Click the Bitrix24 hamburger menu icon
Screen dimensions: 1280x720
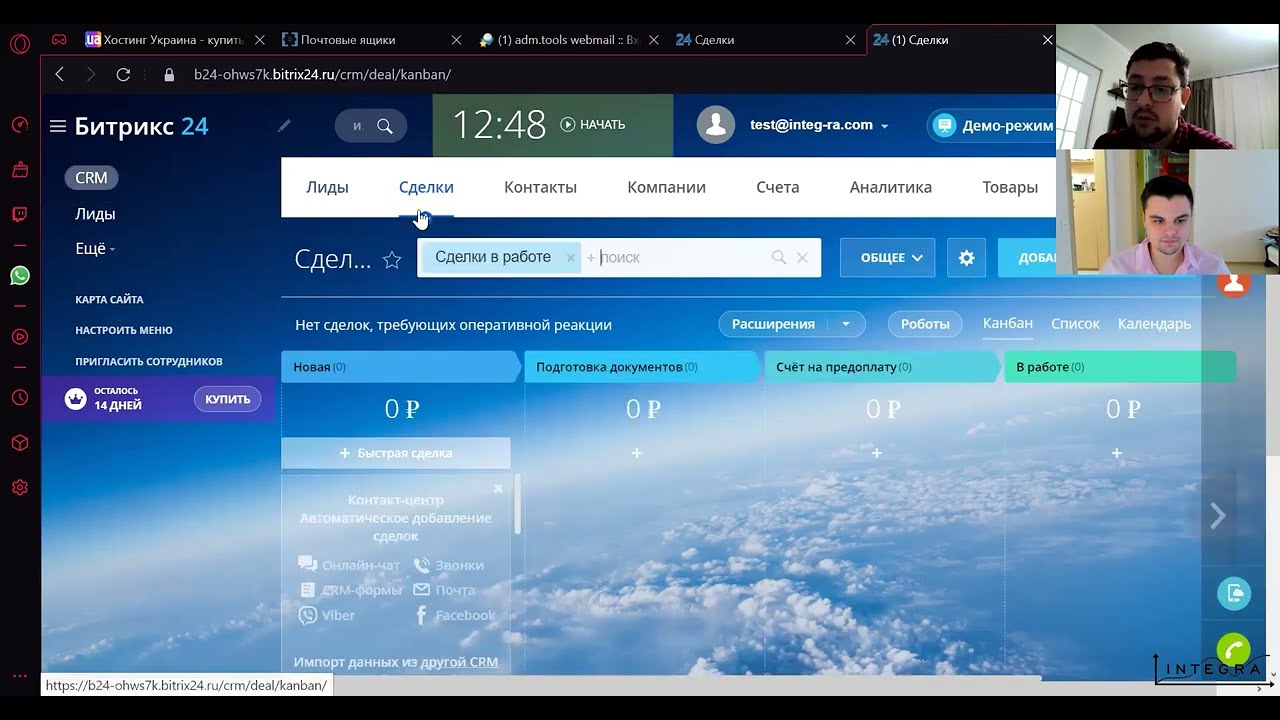point(58,126)
